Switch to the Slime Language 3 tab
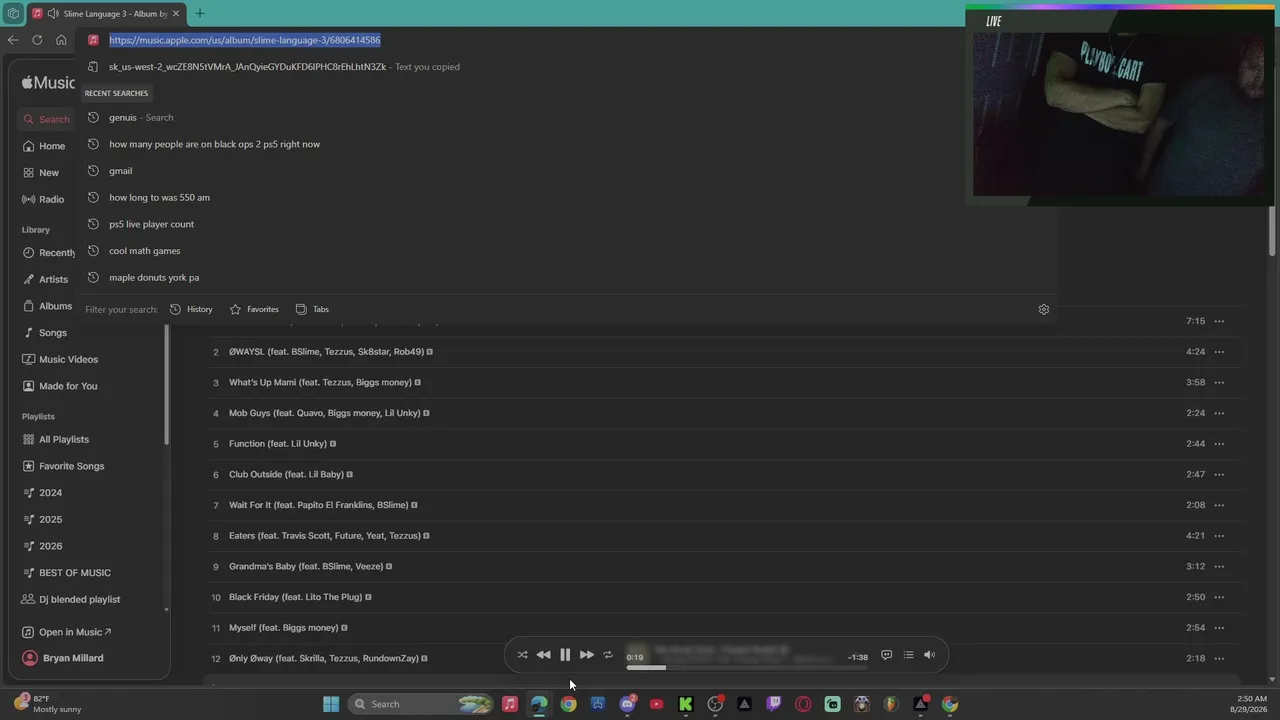The image size is (1280, 720). coord(106,14)
